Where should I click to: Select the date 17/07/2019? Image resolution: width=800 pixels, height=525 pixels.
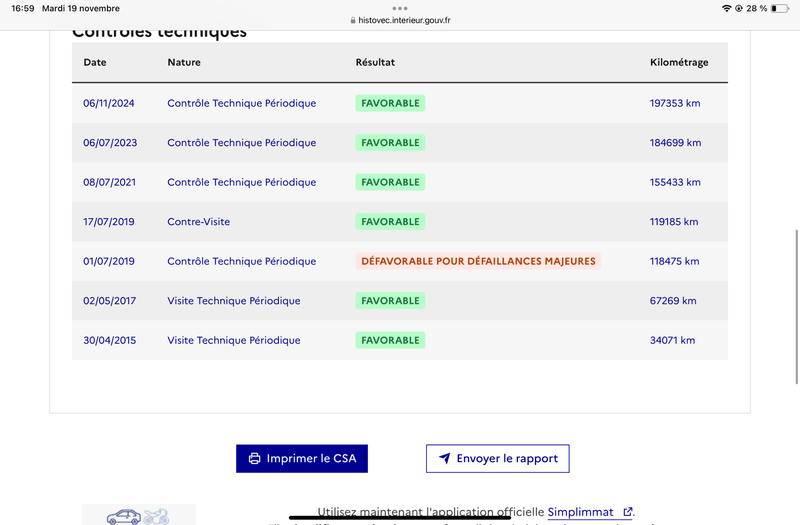pos(109,222)
